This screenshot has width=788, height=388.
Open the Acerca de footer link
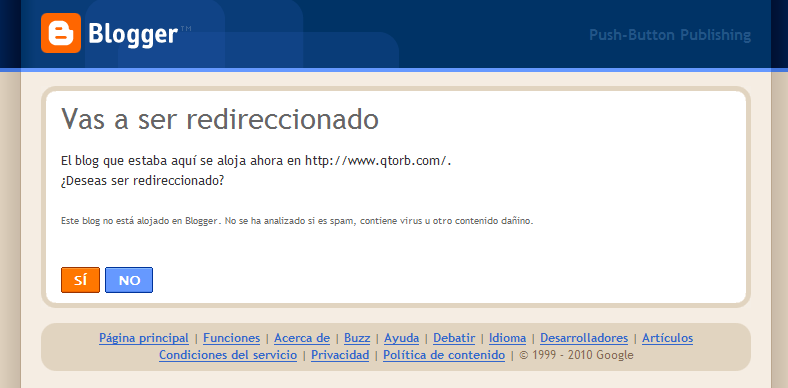[302, 338]
